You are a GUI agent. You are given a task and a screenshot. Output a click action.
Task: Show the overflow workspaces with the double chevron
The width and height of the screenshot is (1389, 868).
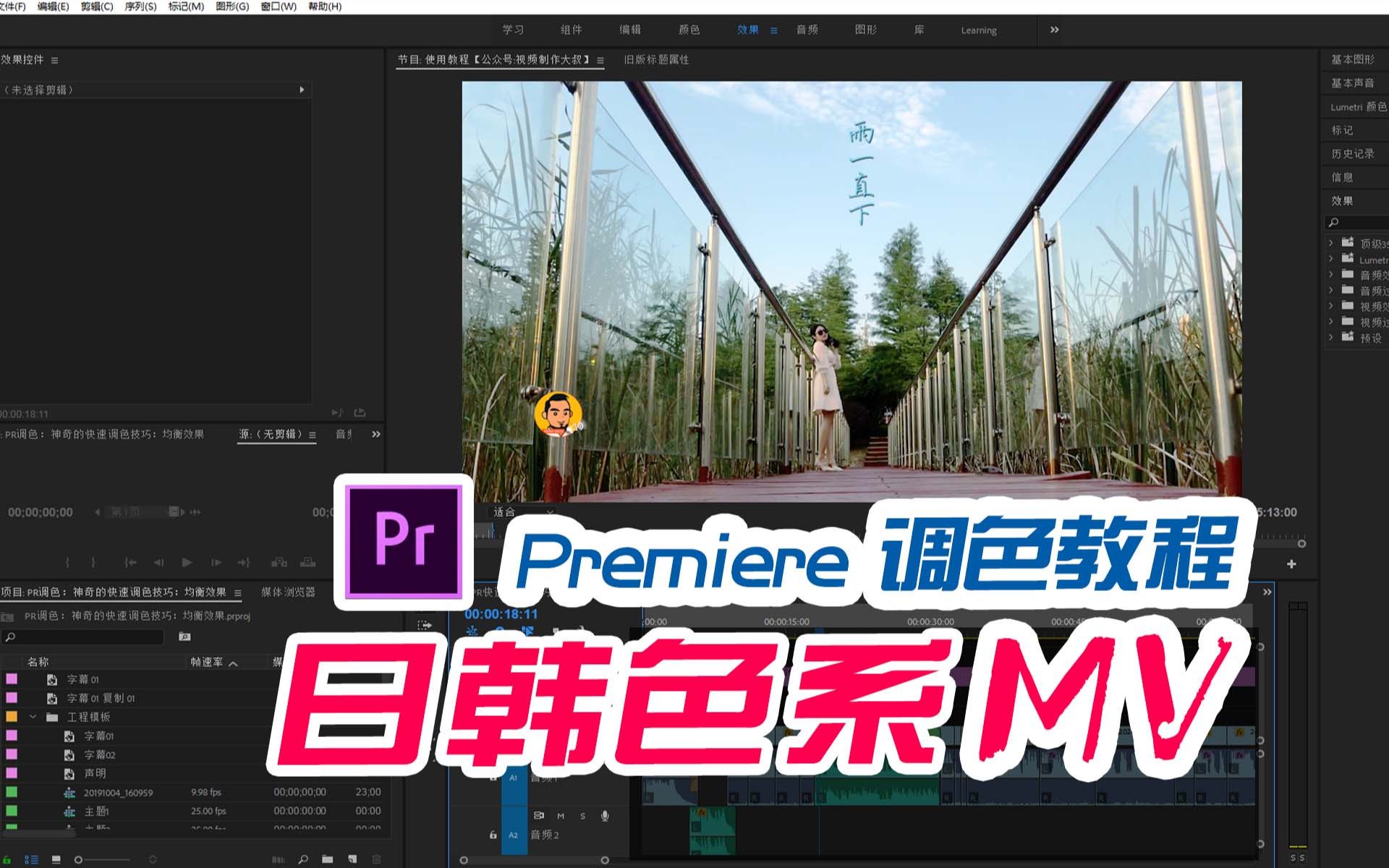1054,30
